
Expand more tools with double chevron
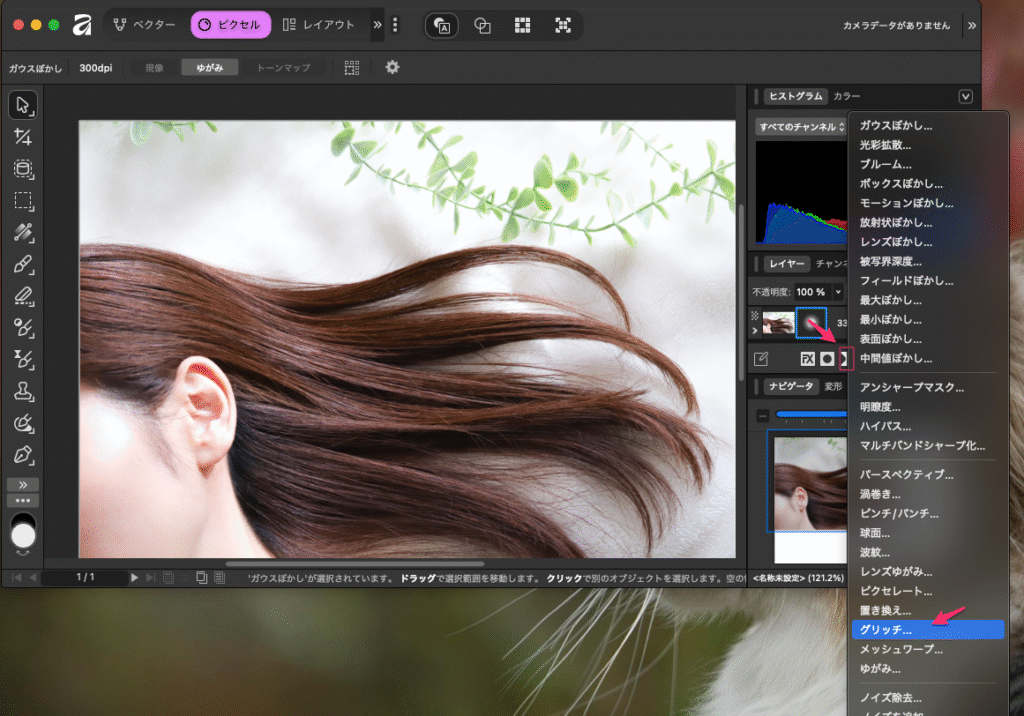tap(24, 485)
